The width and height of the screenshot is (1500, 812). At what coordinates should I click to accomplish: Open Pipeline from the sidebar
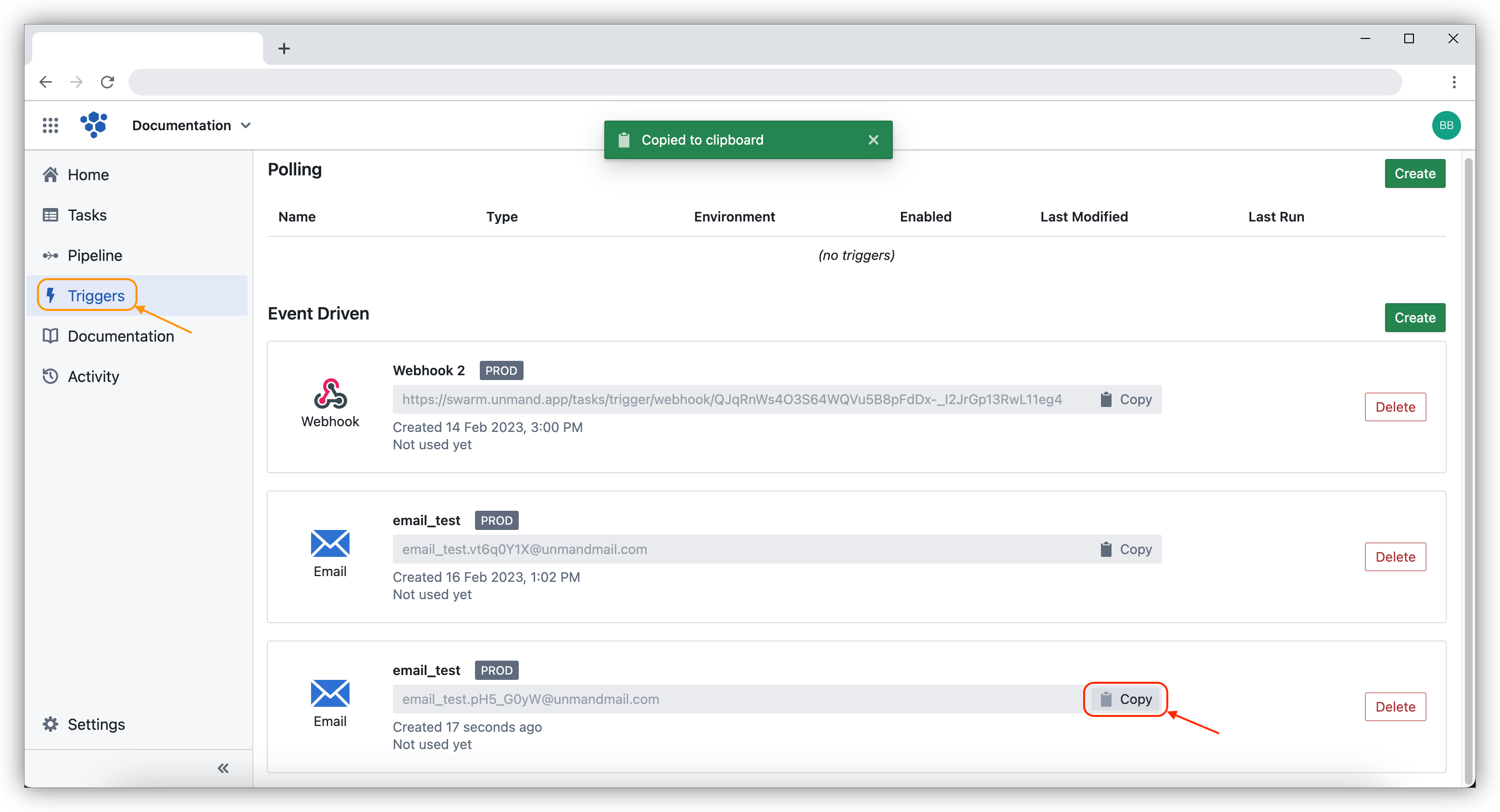point(94,256)
